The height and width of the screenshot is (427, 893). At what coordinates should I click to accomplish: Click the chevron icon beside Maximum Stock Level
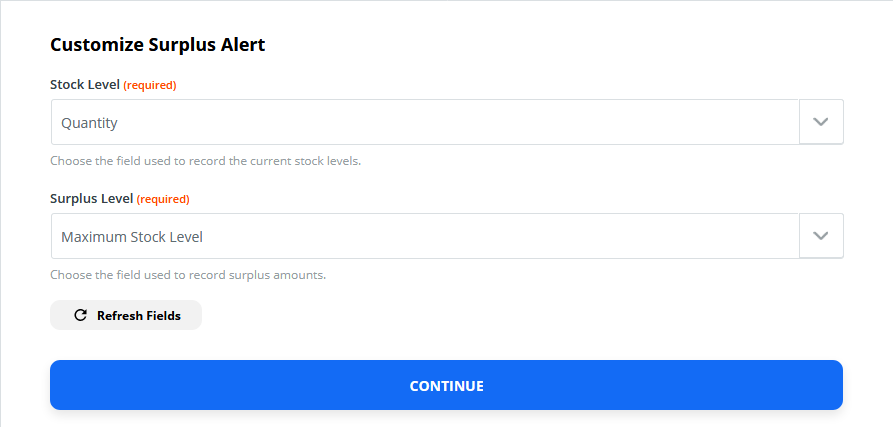[x=821, y=236]
